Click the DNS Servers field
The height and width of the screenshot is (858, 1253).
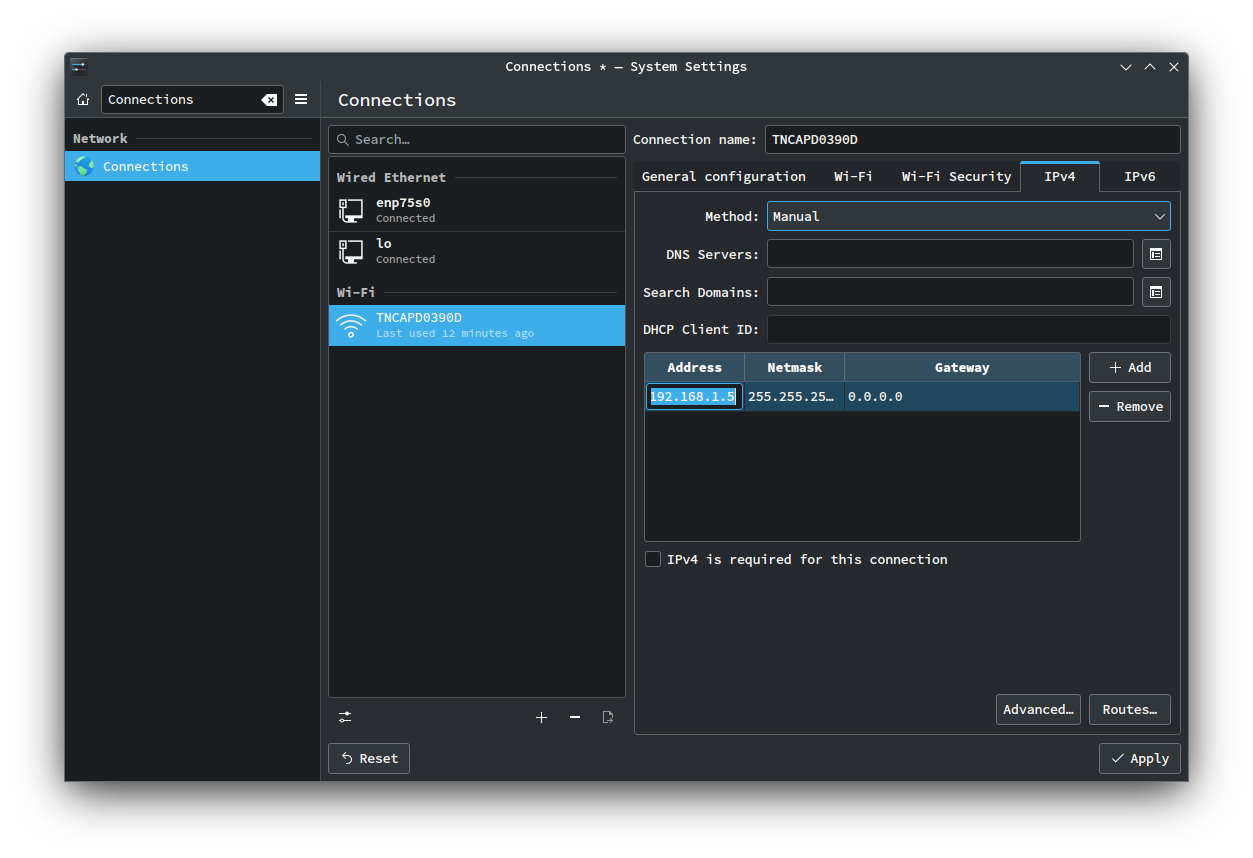click(x=950, y=254)
